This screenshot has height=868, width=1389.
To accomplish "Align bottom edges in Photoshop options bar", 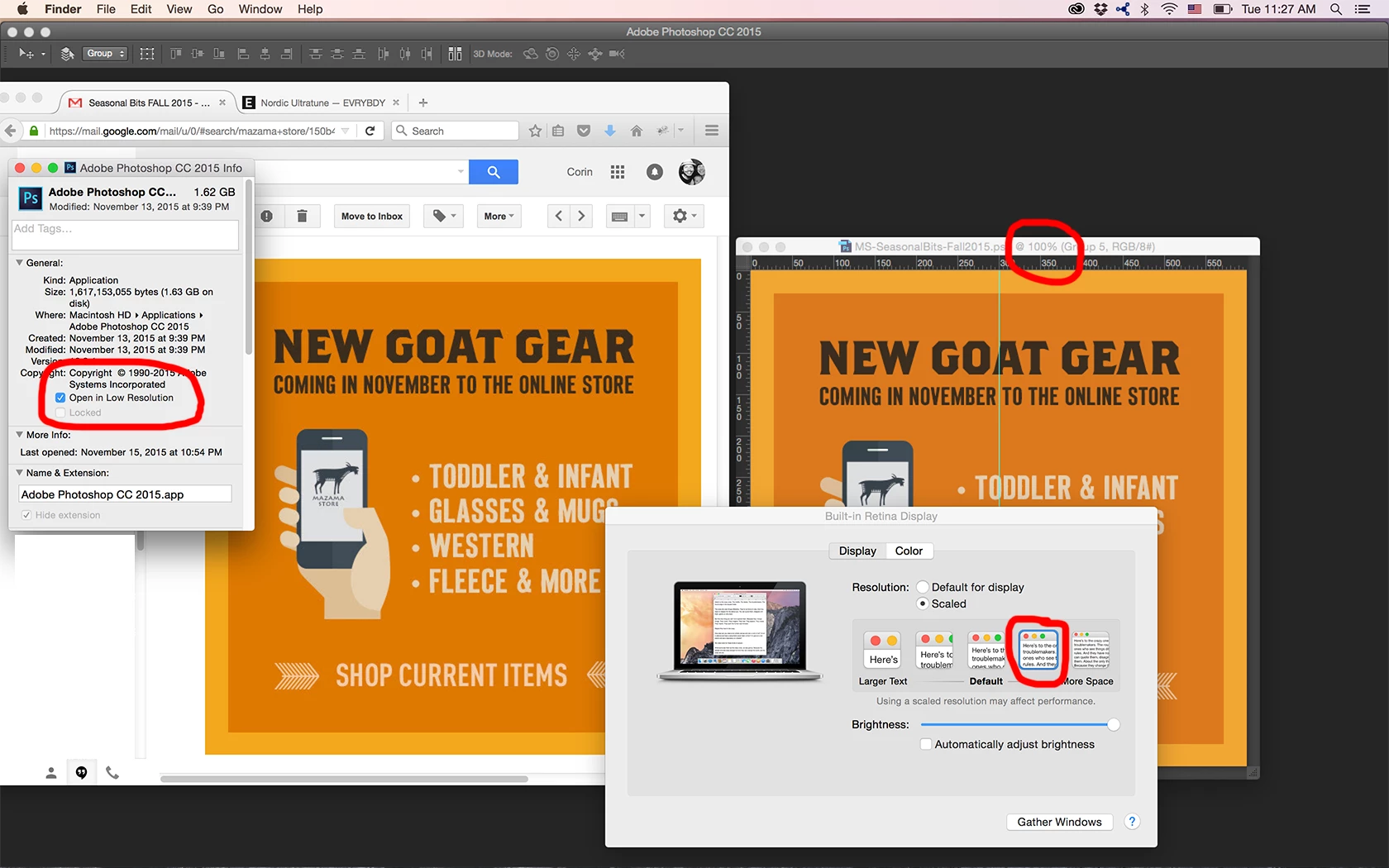I will [219, 54].
